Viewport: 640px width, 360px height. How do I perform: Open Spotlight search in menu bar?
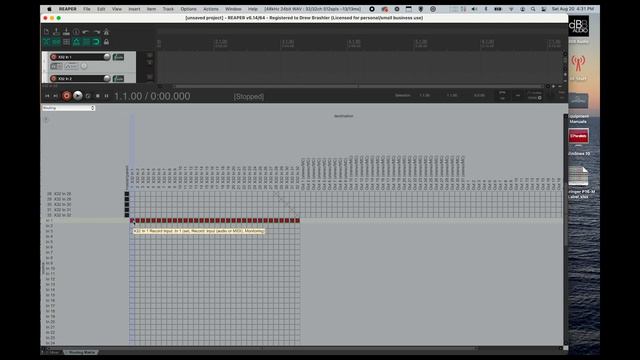533,9
